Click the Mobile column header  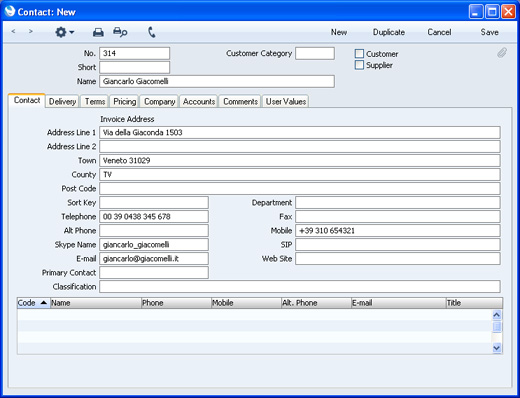246,303
